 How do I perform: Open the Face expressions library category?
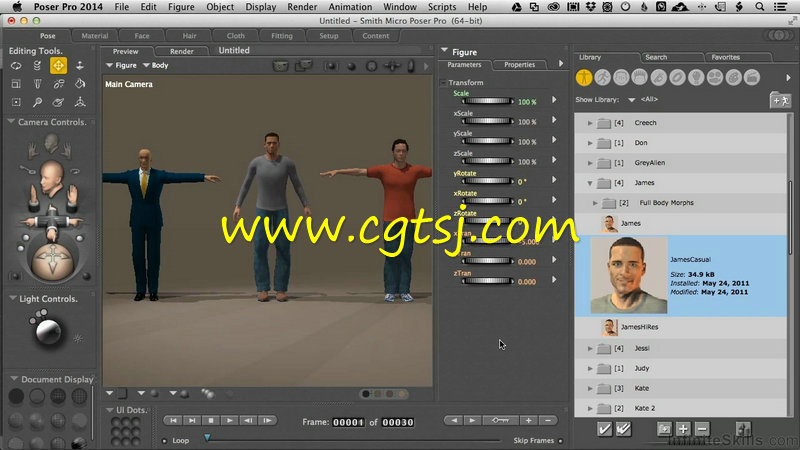pyautogui.click(x=621, y=78)
